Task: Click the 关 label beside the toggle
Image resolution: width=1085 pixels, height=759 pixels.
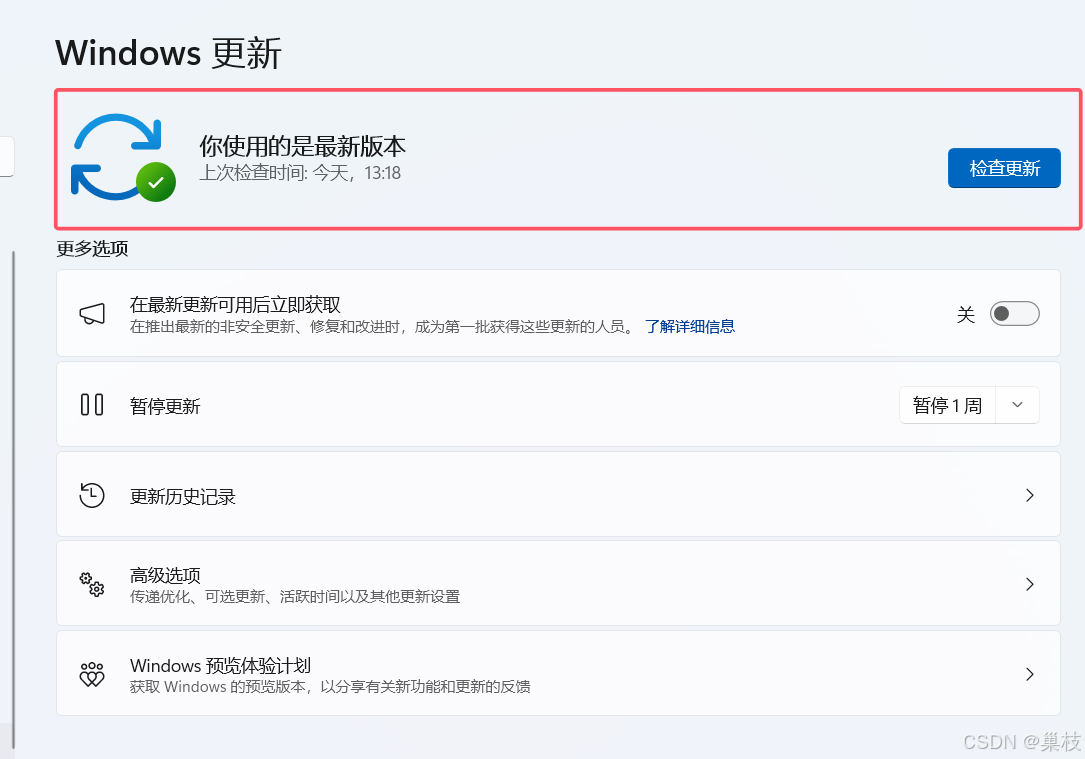Action: point(966,315)
